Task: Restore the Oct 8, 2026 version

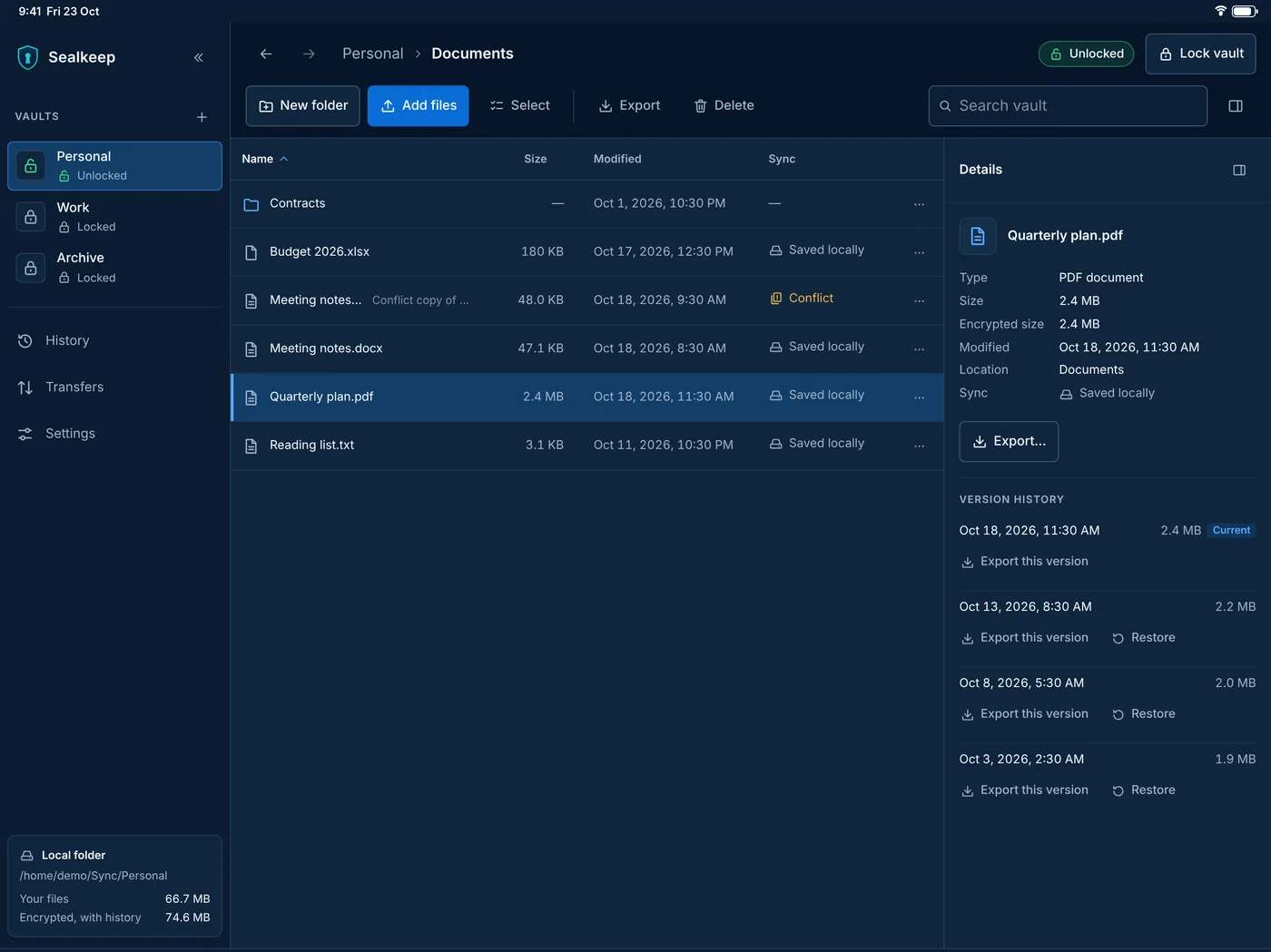Action: tap(1144, 714)
